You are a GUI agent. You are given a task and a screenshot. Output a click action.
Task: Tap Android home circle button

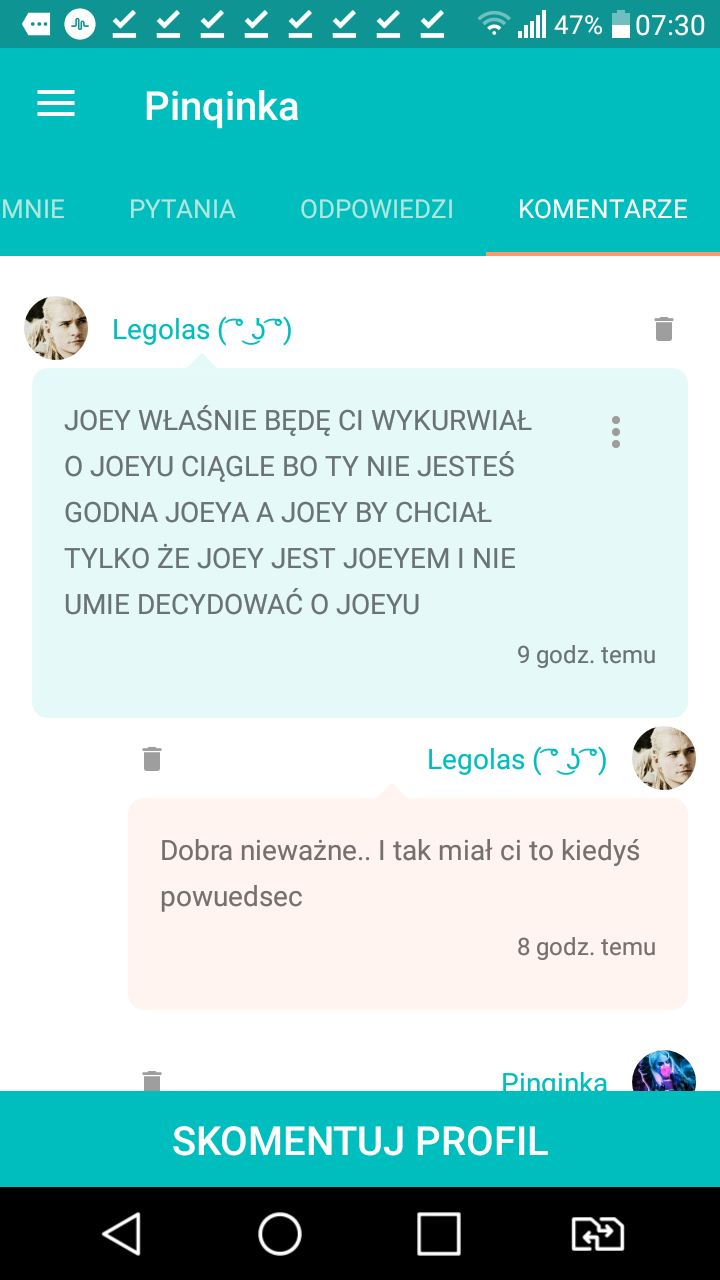tap(280, 1234)
